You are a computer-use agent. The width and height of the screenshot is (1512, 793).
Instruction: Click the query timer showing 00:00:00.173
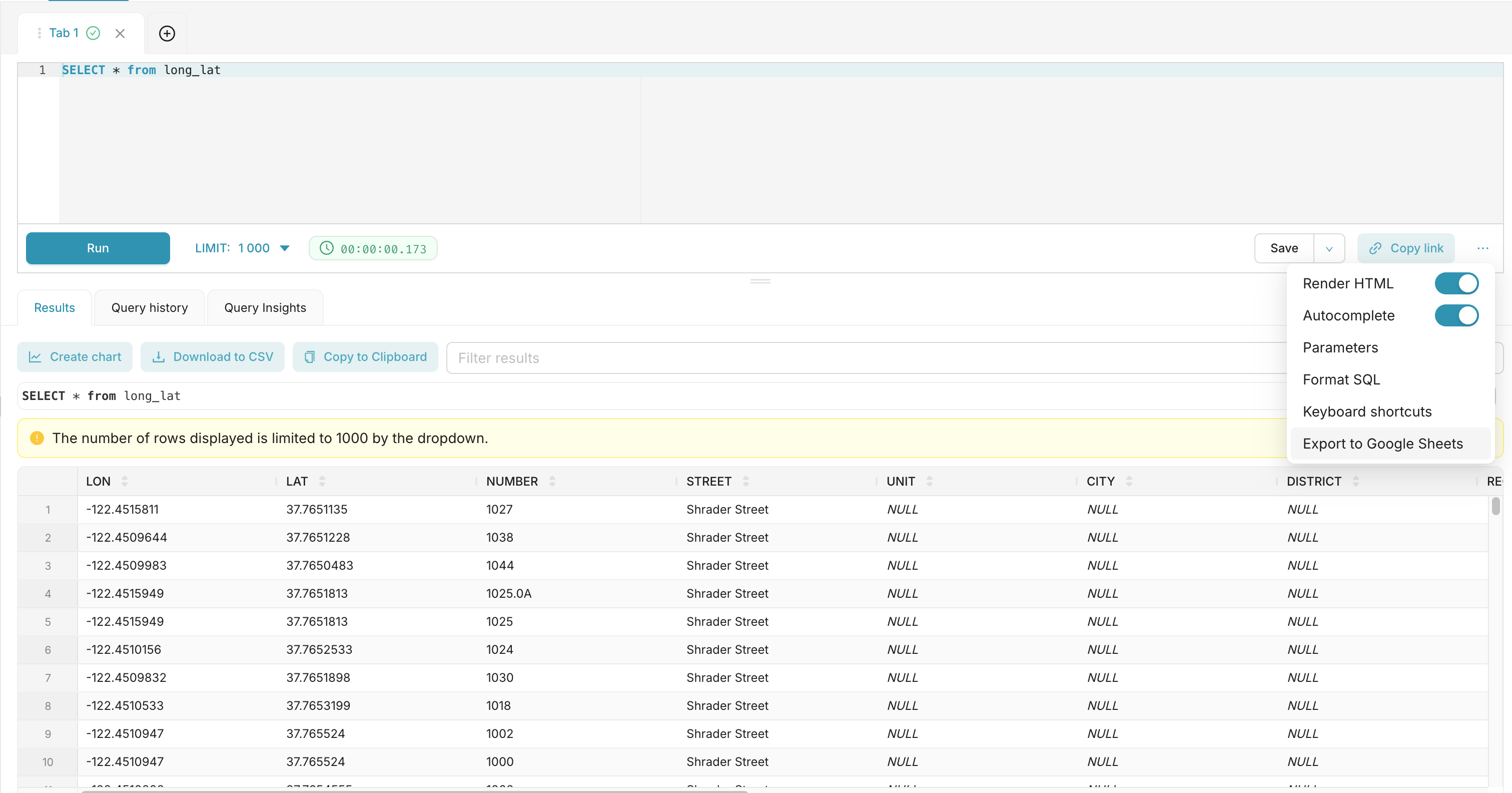(x=373, y=248)
